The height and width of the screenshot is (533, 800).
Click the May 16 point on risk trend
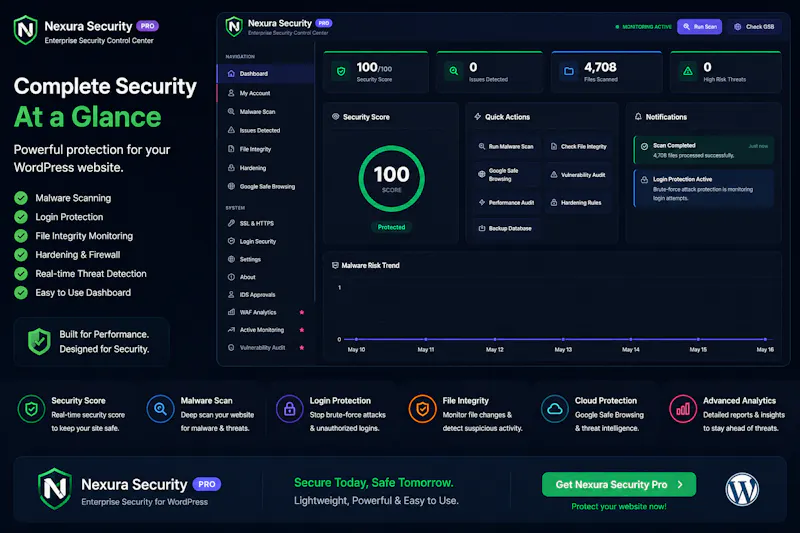click(765, 339)
